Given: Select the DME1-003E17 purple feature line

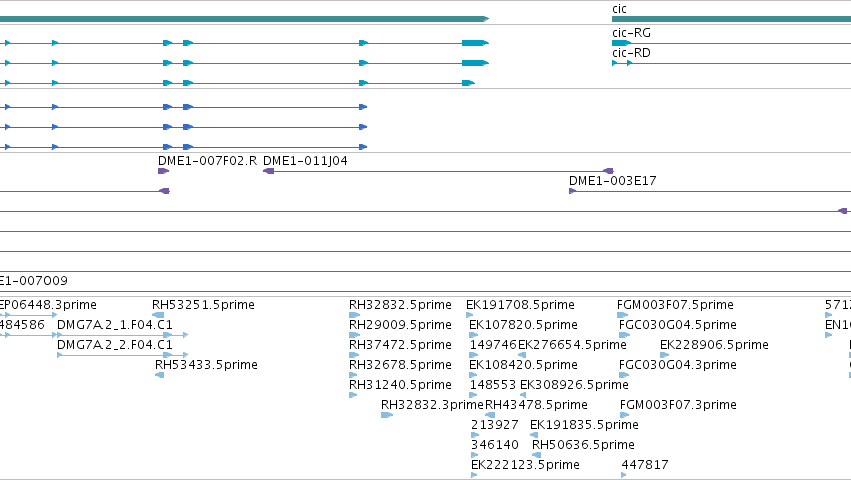Looking at the screenshot, I should (x=710, y=191).
